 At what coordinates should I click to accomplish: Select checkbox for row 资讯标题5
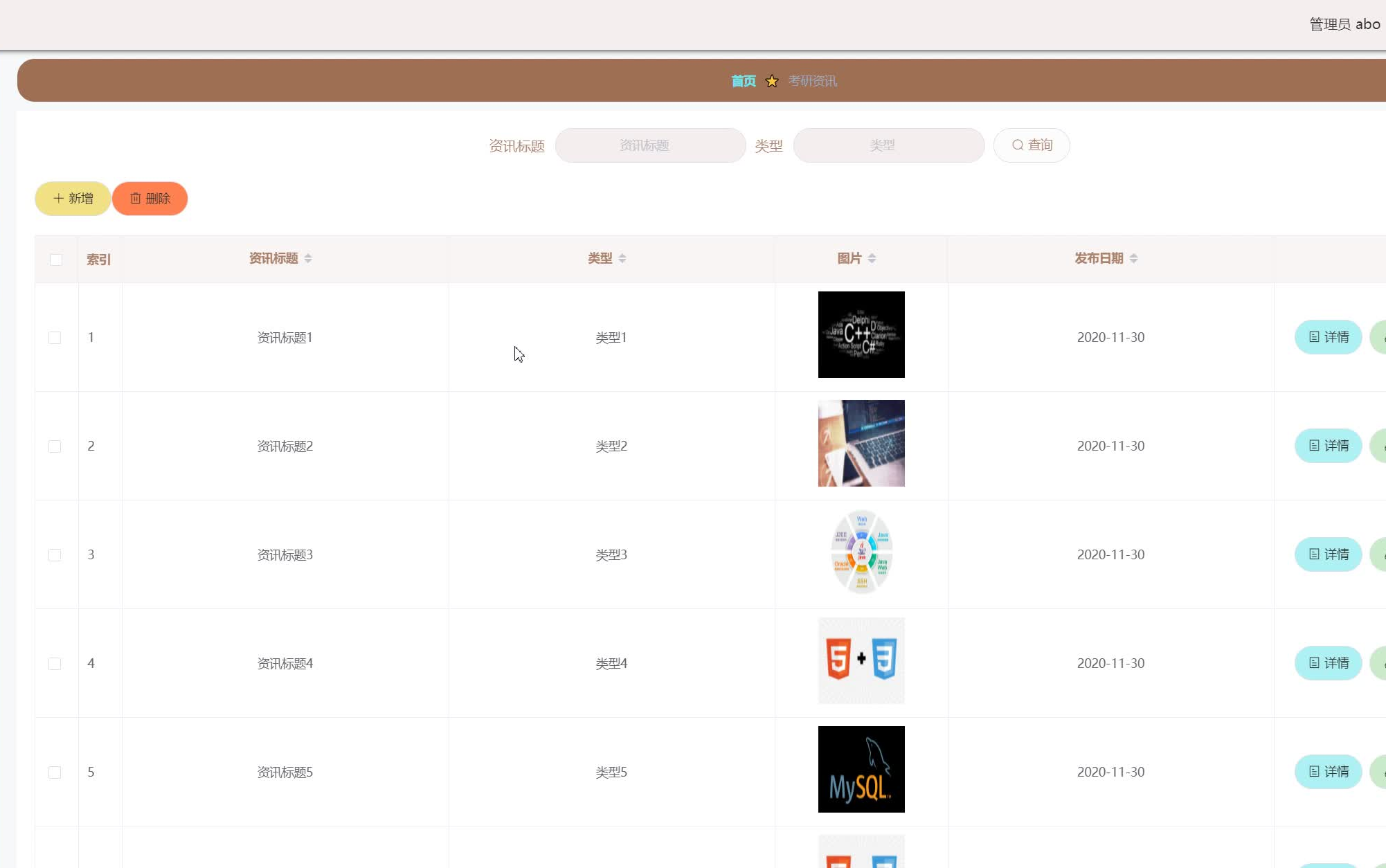click(55, 772)
